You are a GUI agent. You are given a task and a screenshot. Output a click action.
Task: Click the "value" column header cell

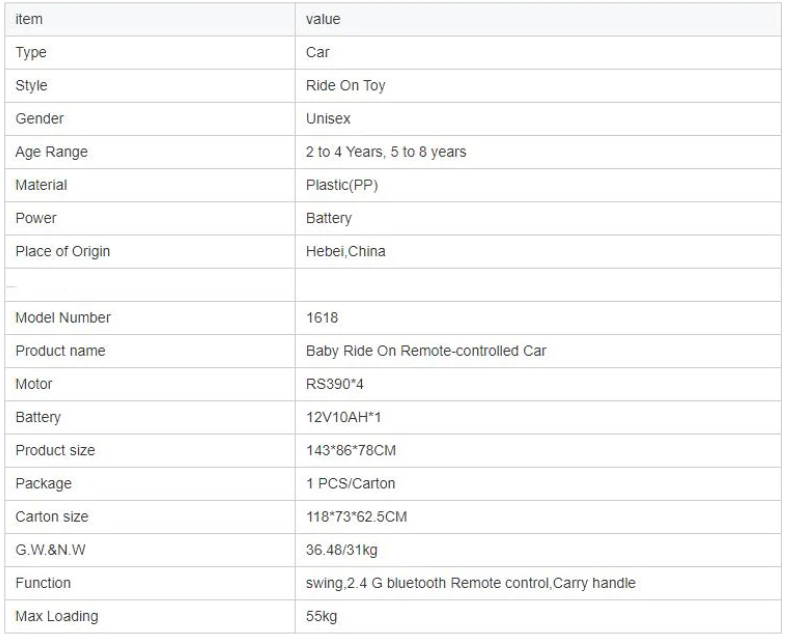coord(323,19)
